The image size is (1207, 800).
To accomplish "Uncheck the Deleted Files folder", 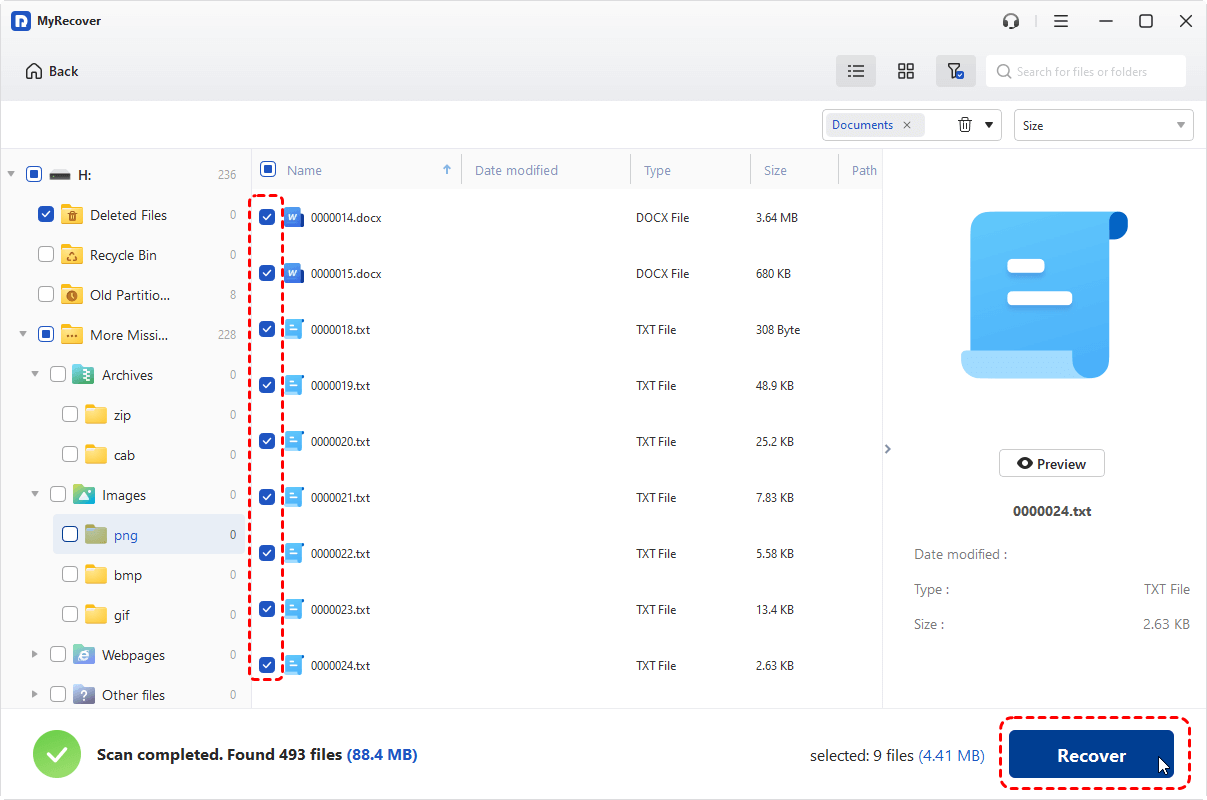I will coord(45,214).
